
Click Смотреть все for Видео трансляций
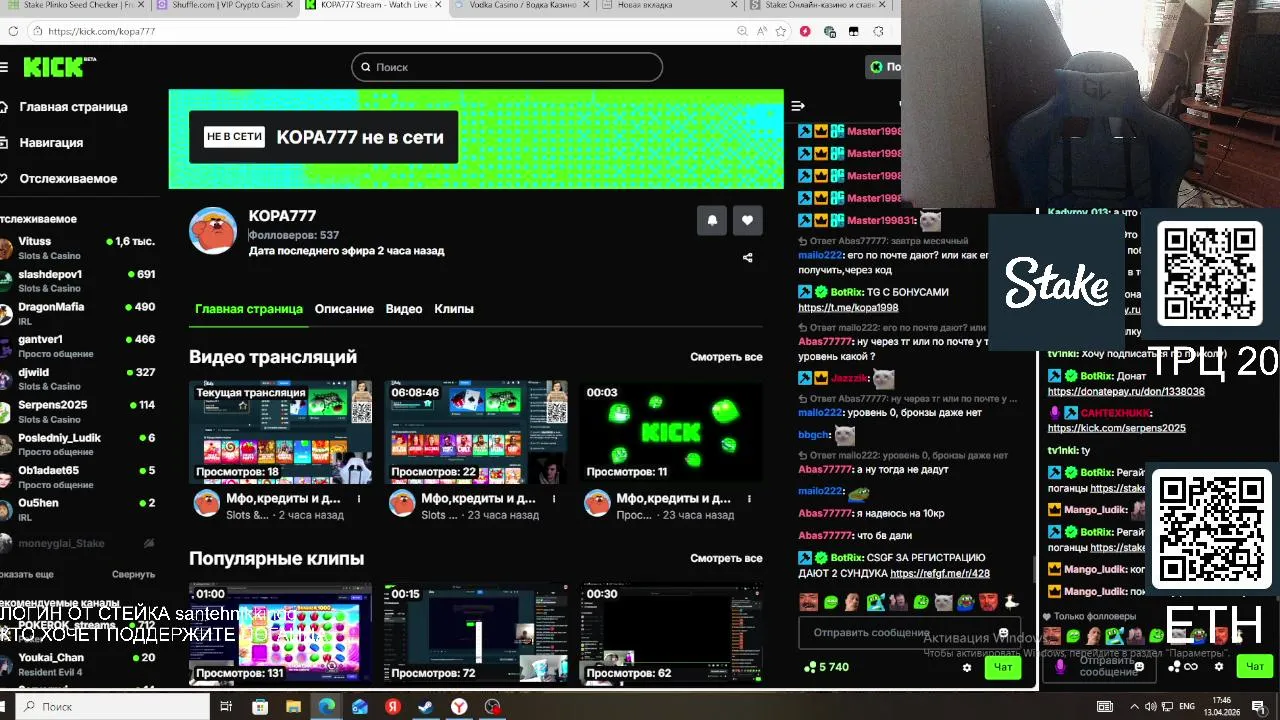(x=726, y=357)
